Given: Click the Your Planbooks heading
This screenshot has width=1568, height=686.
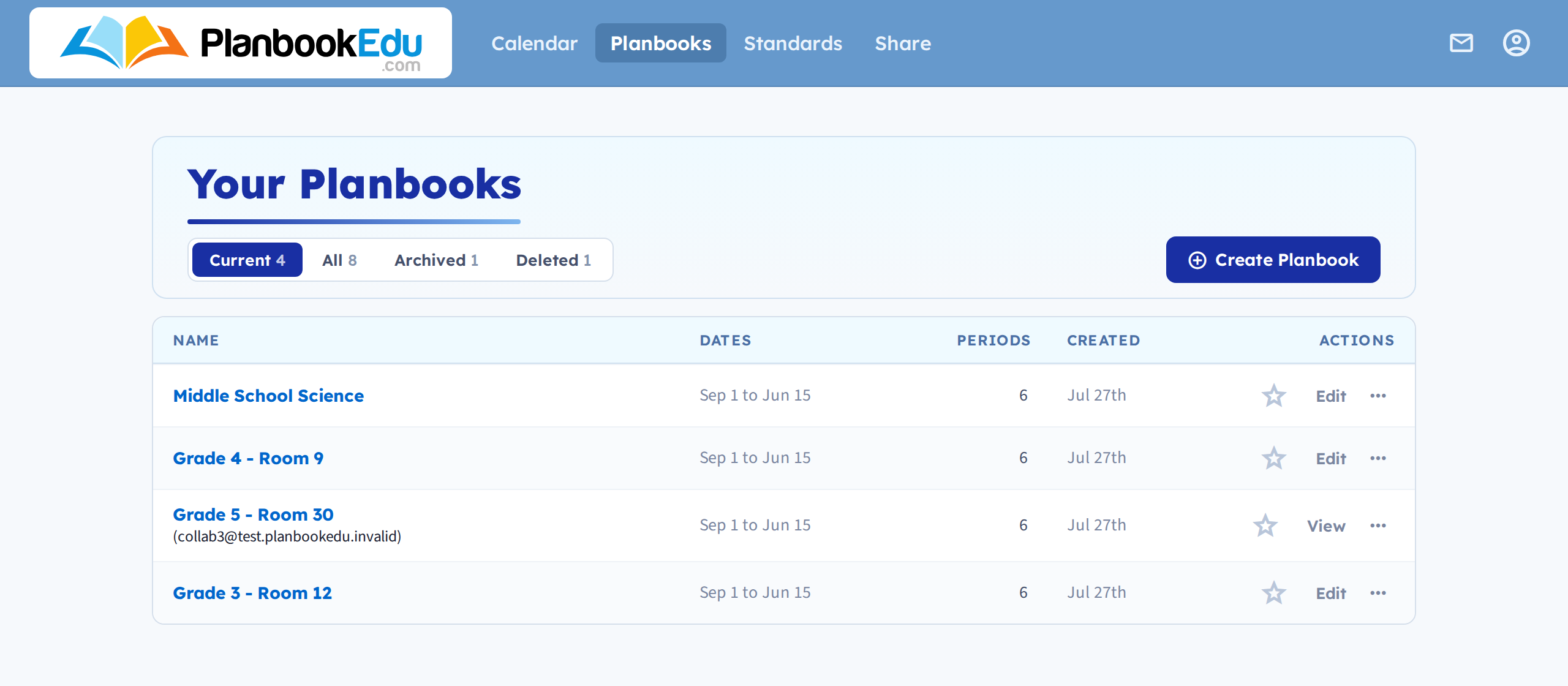Looking at the screenshot, I should [354, 184].
